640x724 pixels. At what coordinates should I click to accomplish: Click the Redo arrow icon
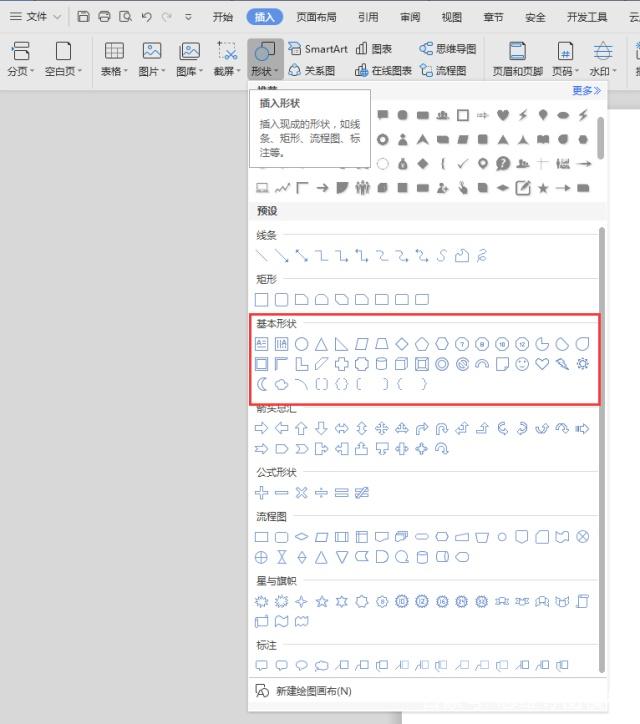tap(167, 17)
